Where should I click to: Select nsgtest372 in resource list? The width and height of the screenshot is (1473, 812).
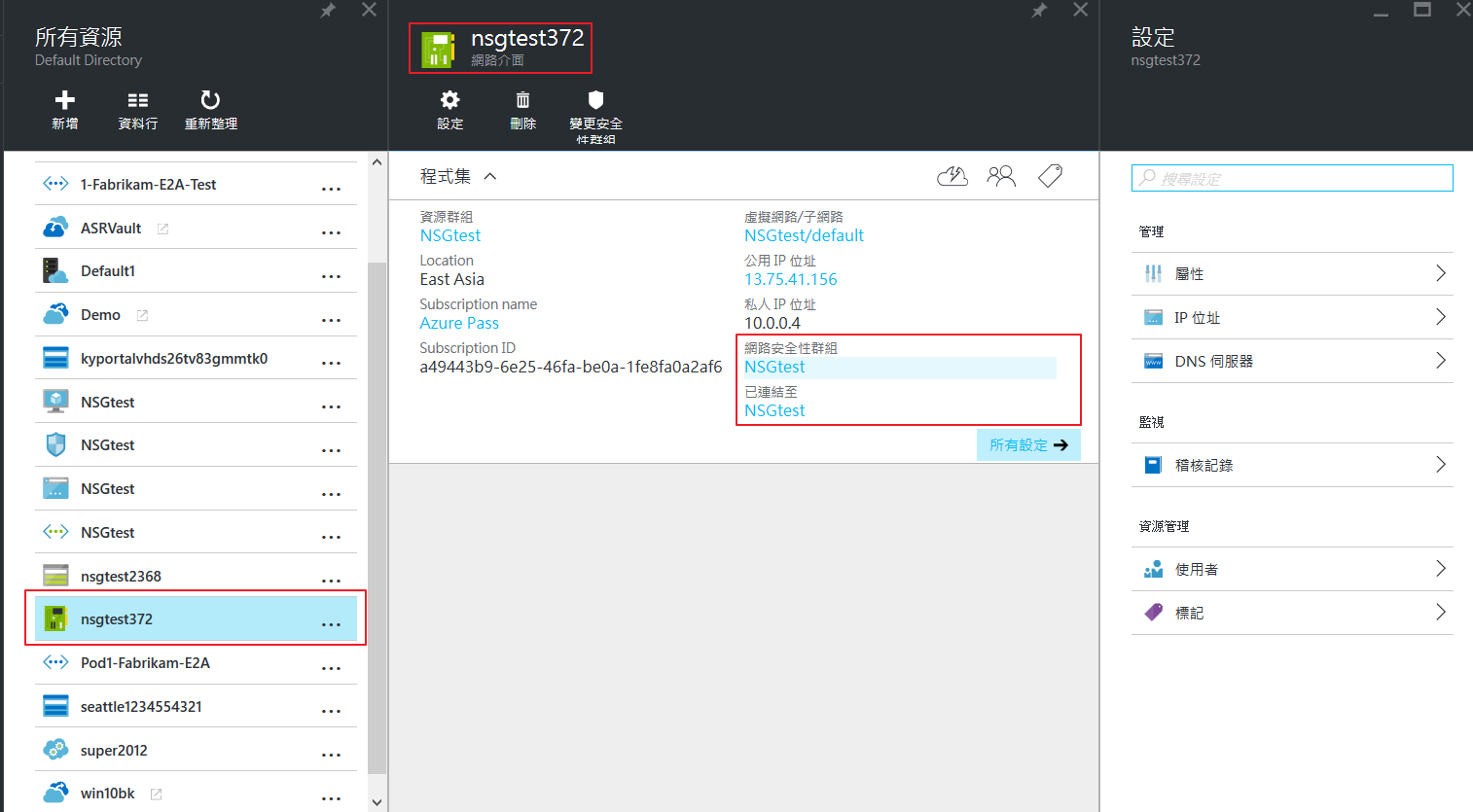[x=196, y=618]
